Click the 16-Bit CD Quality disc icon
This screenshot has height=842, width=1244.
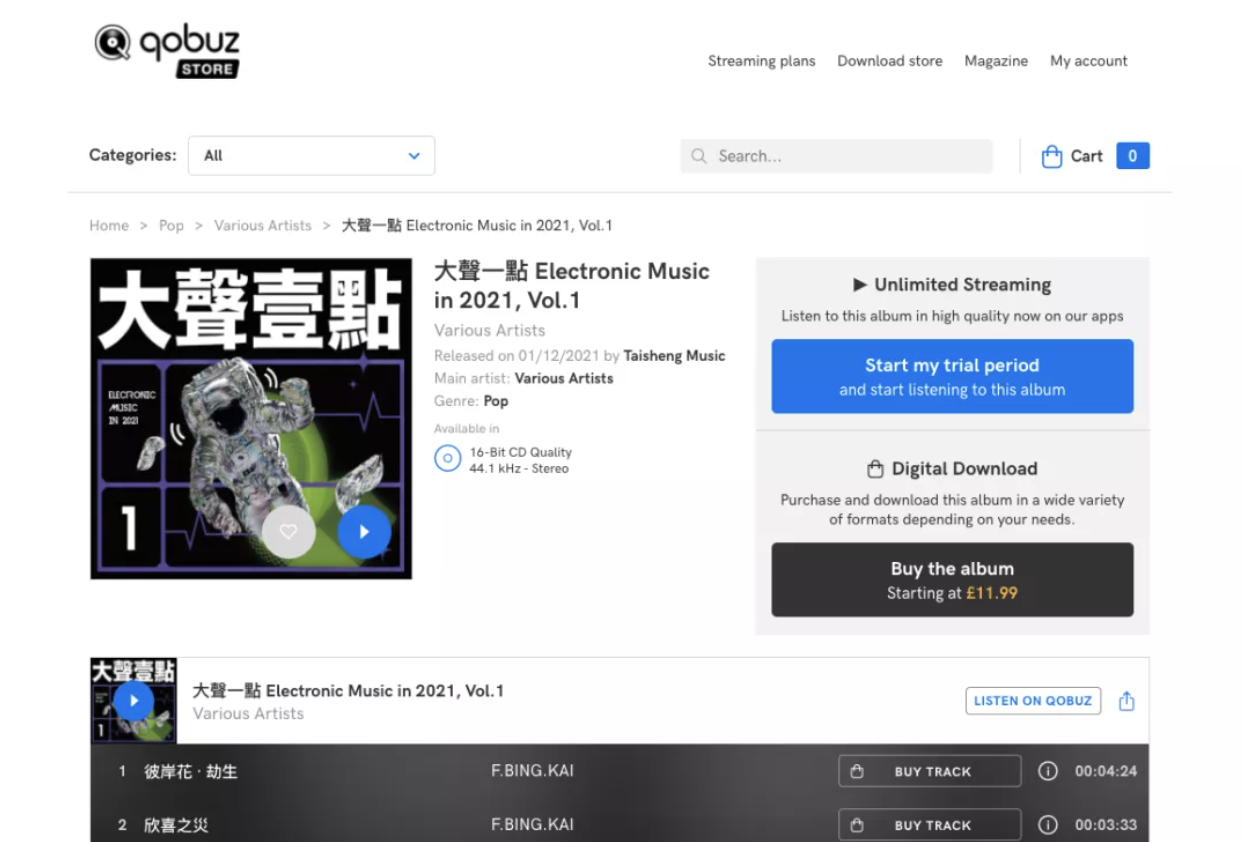(x=447, y=459)
